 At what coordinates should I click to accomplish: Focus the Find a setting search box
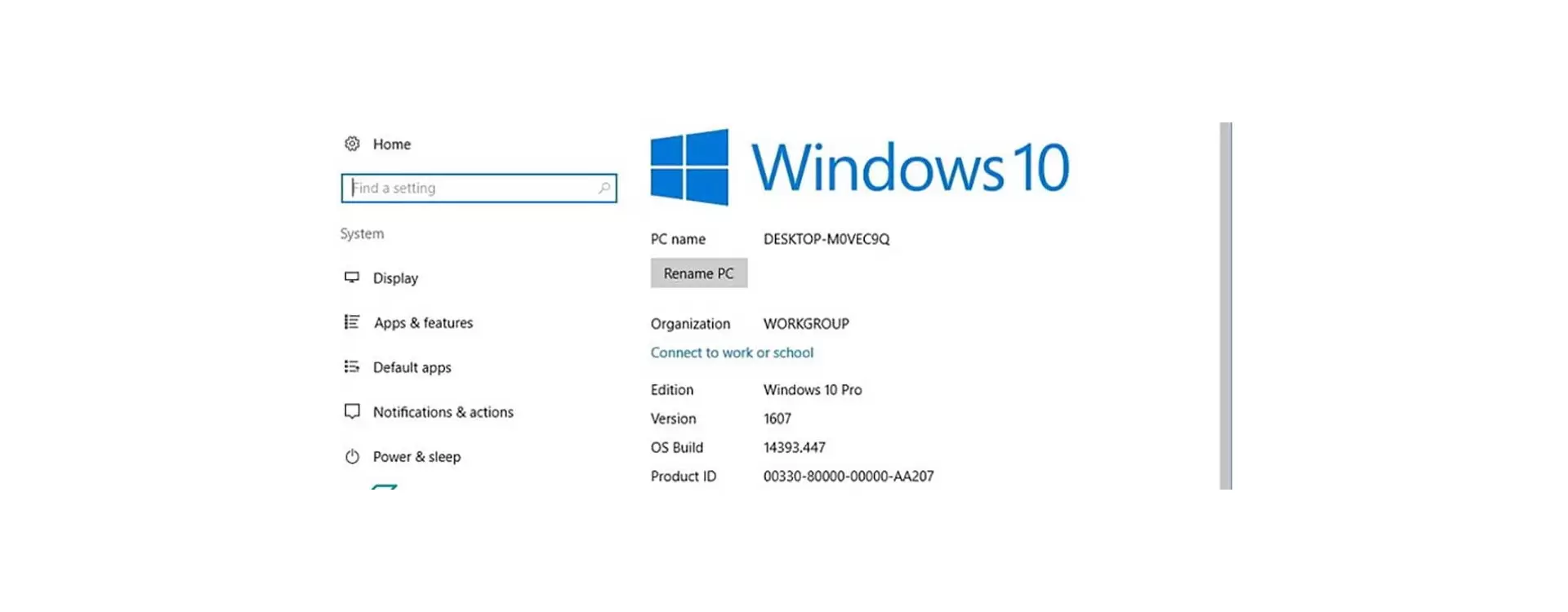click(479, 188)
